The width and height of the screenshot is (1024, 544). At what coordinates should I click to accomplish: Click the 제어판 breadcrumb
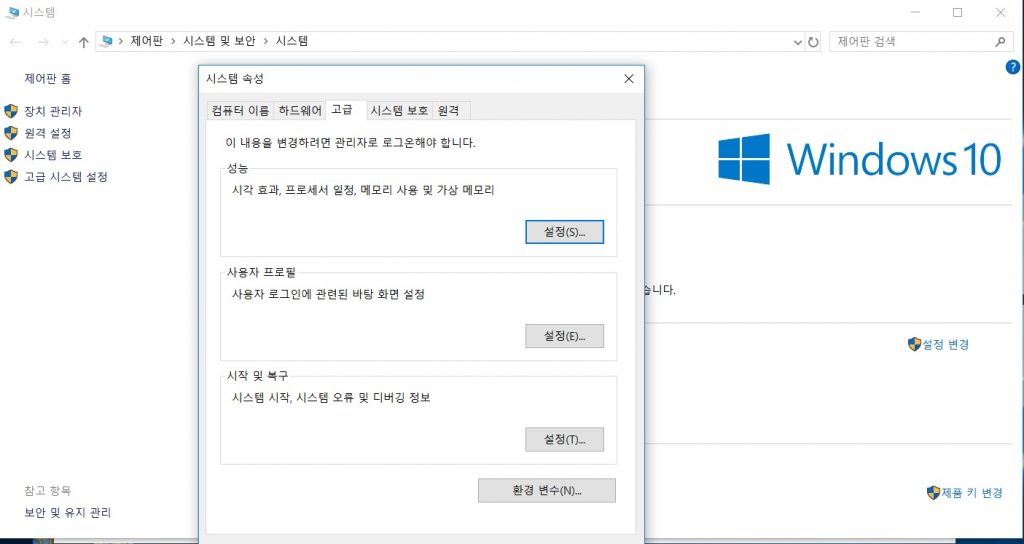[146, 41]
